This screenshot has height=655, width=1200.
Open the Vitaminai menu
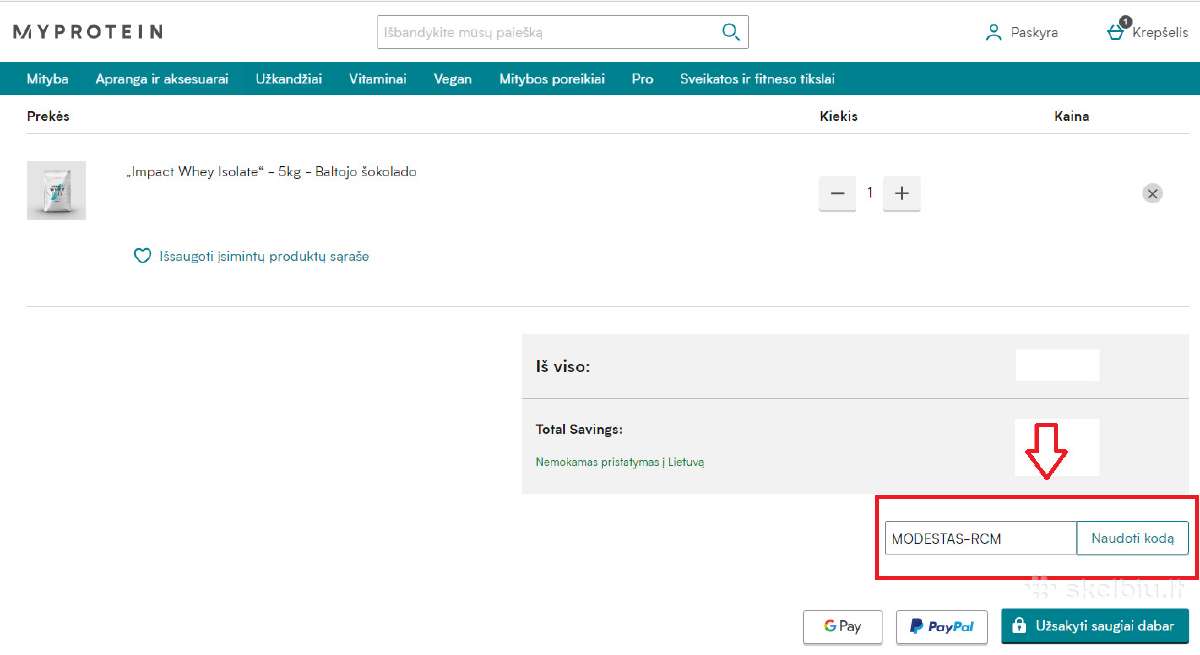click(378, 79)
